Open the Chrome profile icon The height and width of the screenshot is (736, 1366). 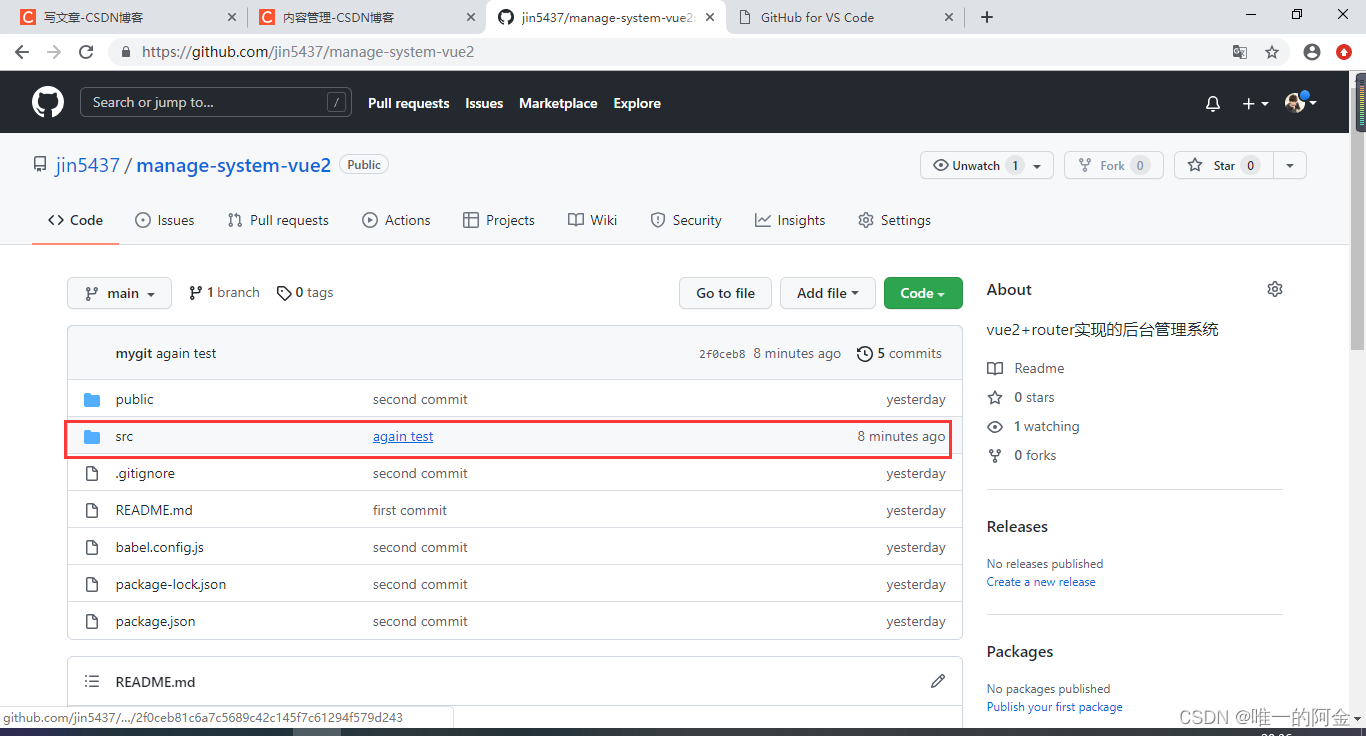(x=1312, y=52)
